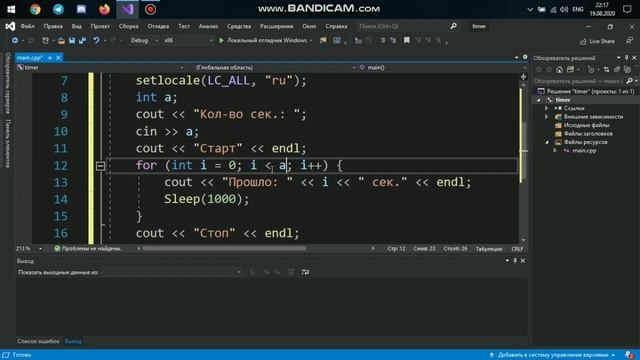Click the editor split window icon
Viewport: 640px width, 360px height.
click(x=524, y=77)
